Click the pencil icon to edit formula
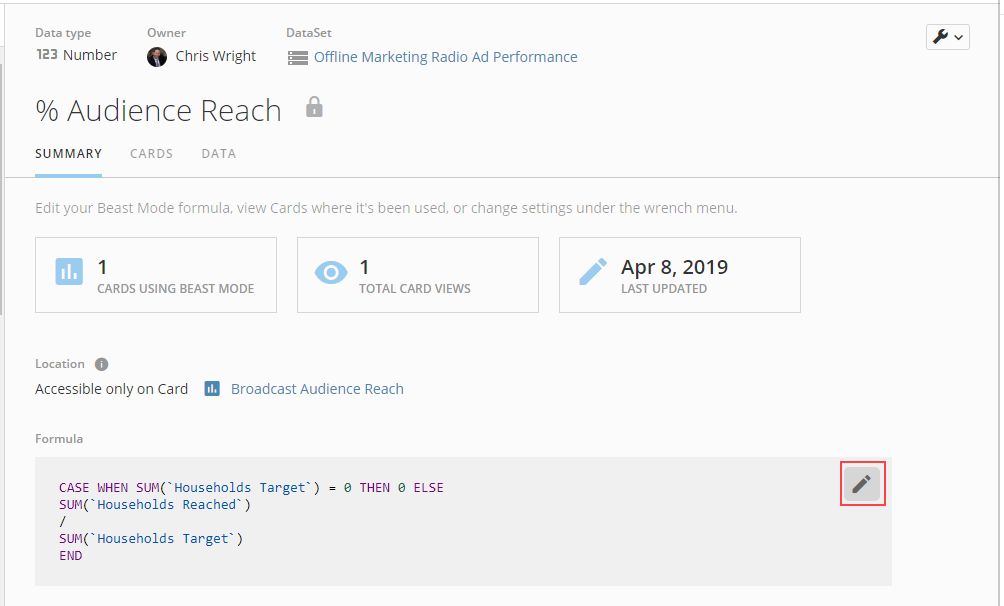The width and height of the screenshot is (1004, 606). 861,485
